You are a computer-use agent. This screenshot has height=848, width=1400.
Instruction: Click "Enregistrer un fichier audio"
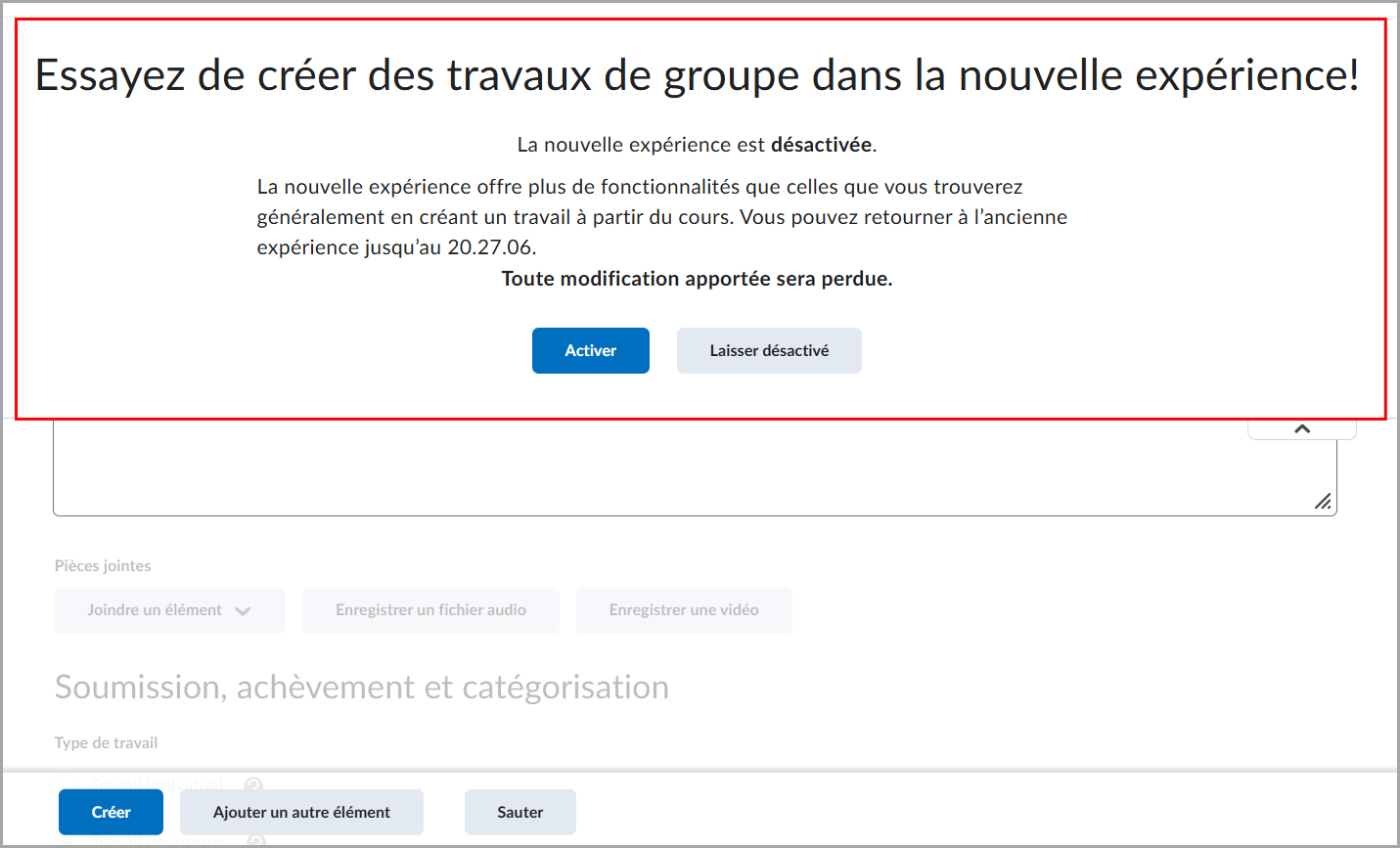[x=430, y=609]
